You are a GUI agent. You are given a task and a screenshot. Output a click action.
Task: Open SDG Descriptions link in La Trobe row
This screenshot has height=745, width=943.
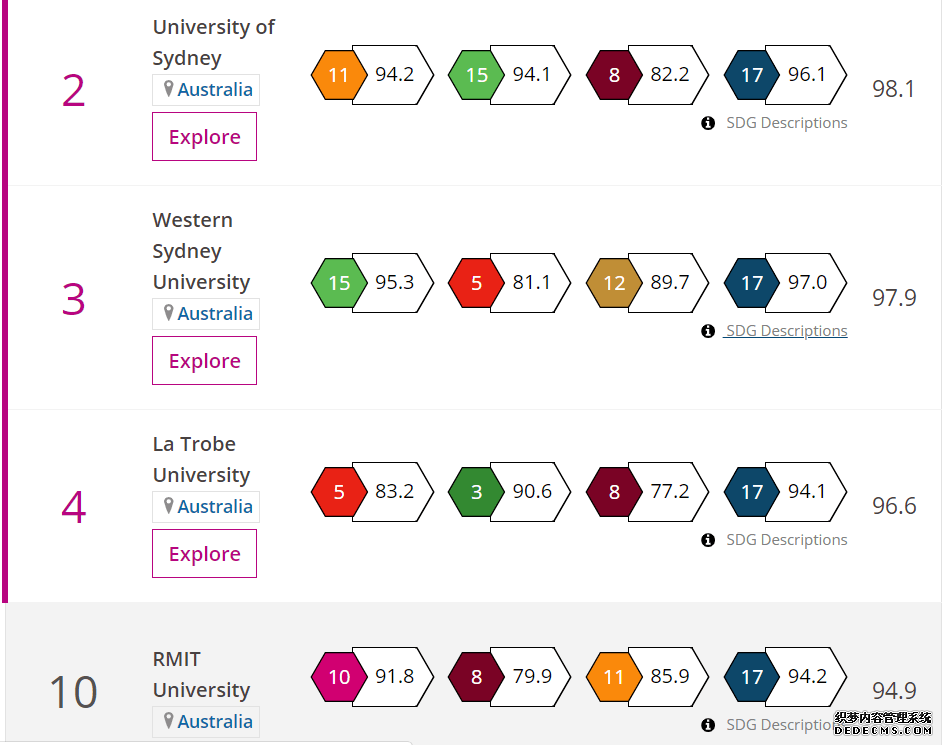coord(786,540)
